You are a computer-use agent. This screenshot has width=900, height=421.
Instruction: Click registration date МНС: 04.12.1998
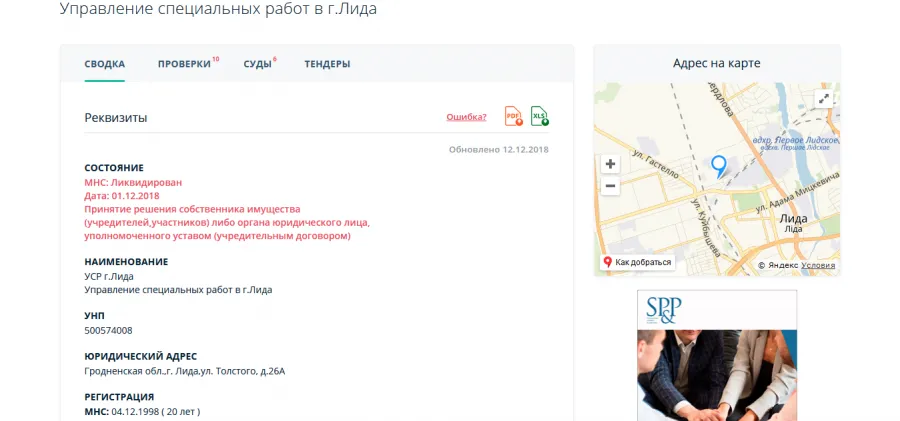click(x=142, y=411)
